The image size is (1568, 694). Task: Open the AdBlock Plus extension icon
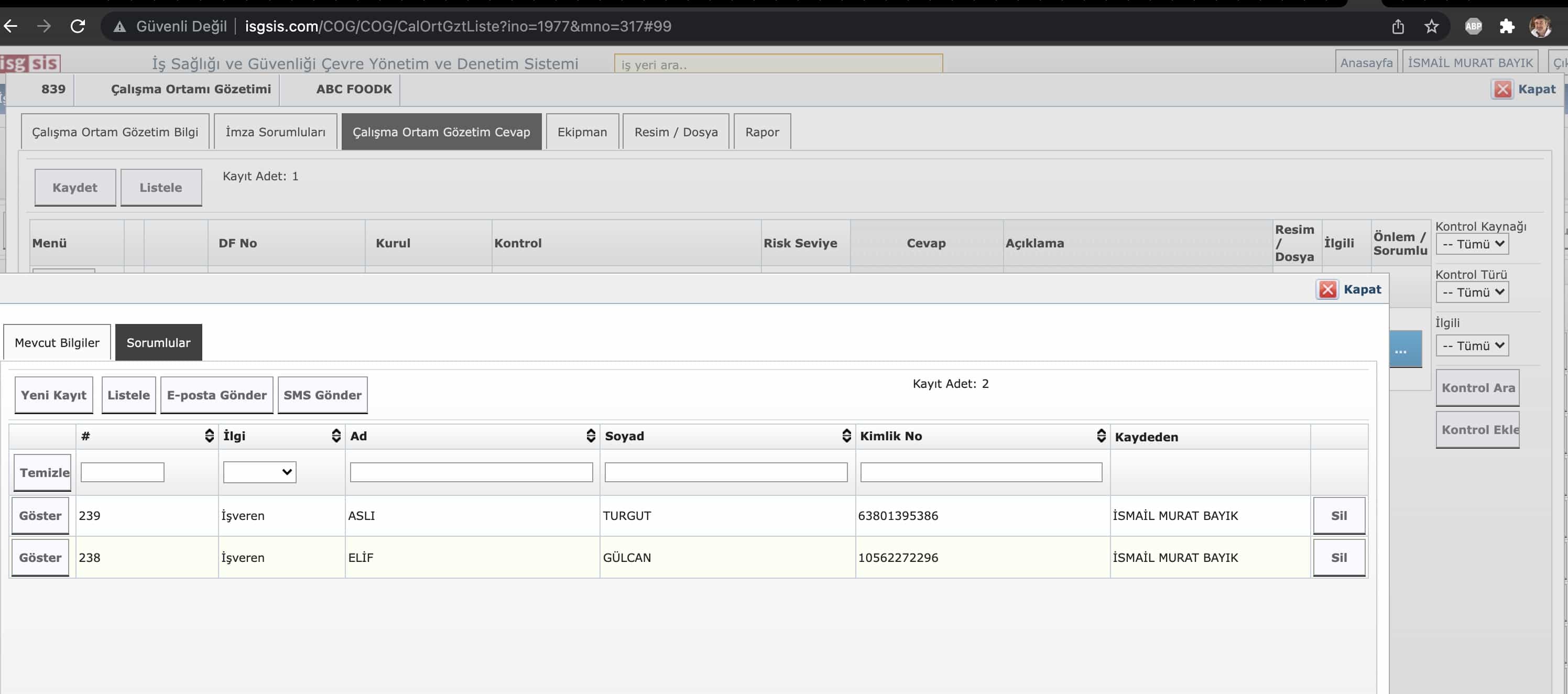(1473, 26)
